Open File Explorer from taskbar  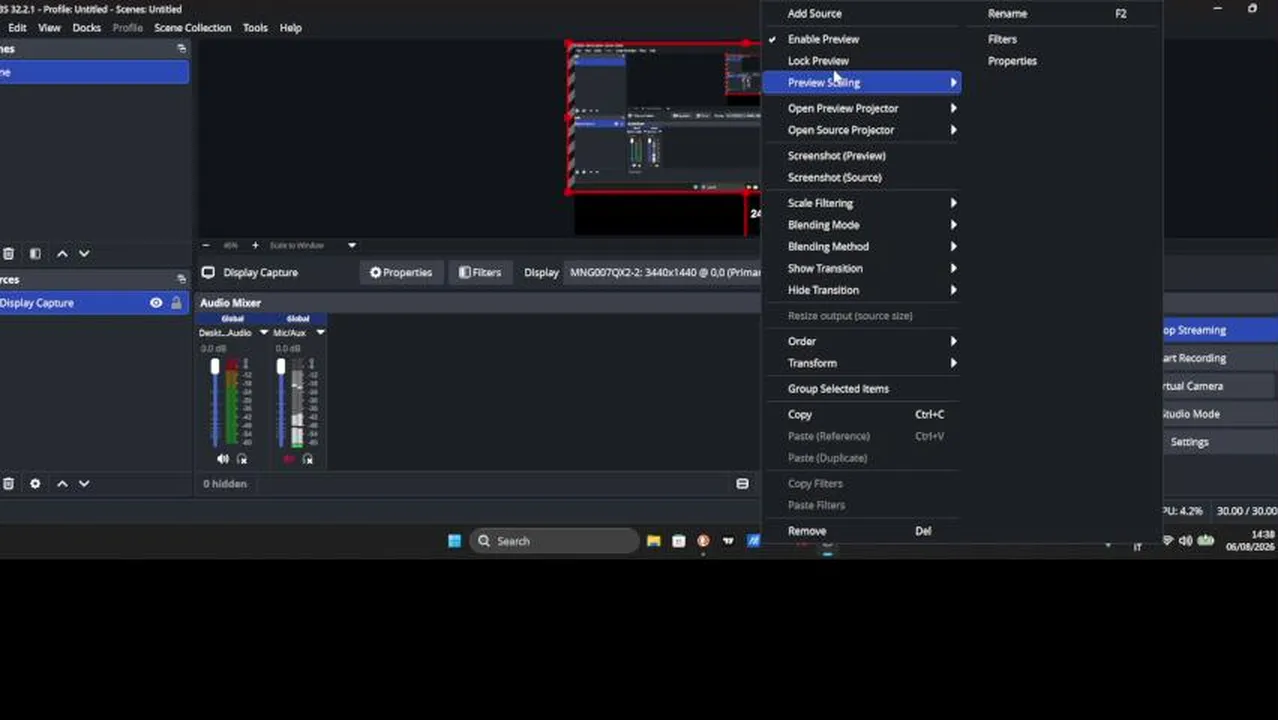pos(653,541)
